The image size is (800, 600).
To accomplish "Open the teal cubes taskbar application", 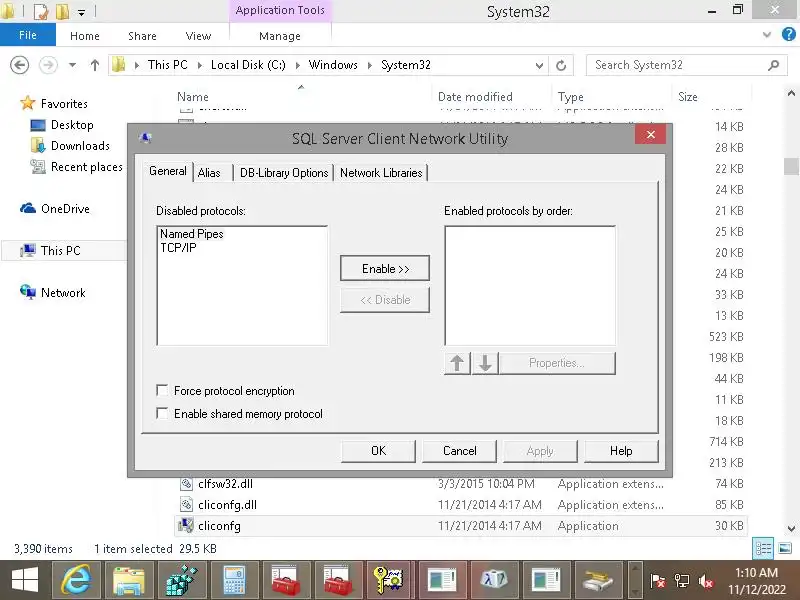I will (x=182, y=581).
